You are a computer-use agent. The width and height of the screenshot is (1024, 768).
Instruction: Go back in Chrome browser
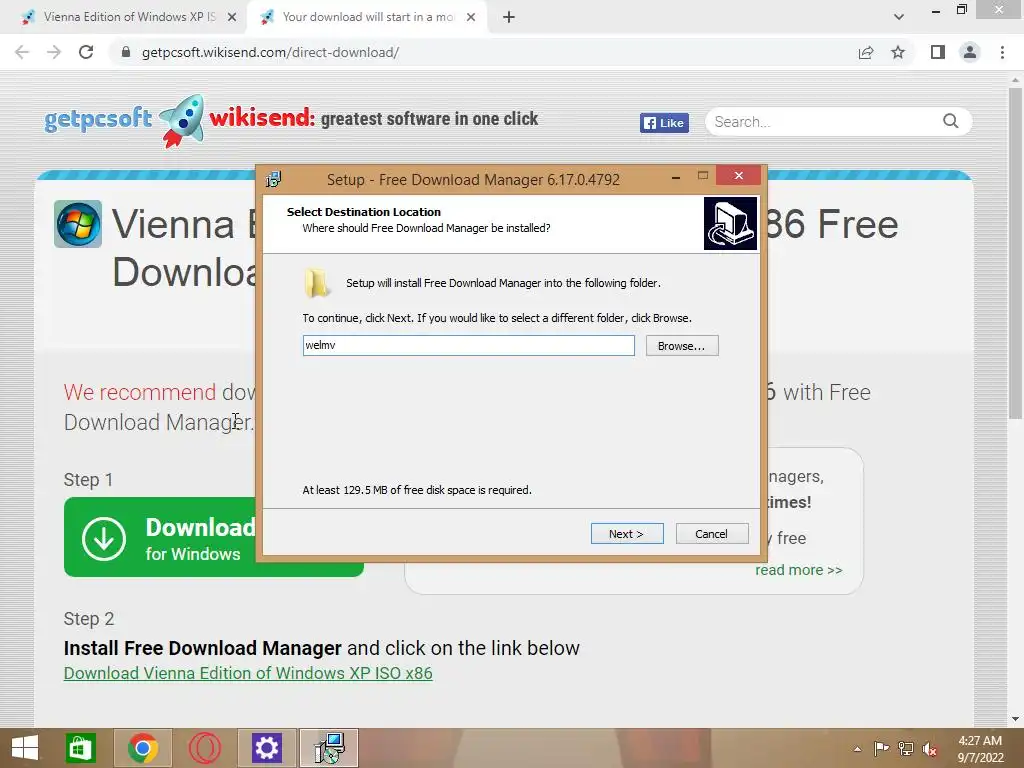[22, 52]
